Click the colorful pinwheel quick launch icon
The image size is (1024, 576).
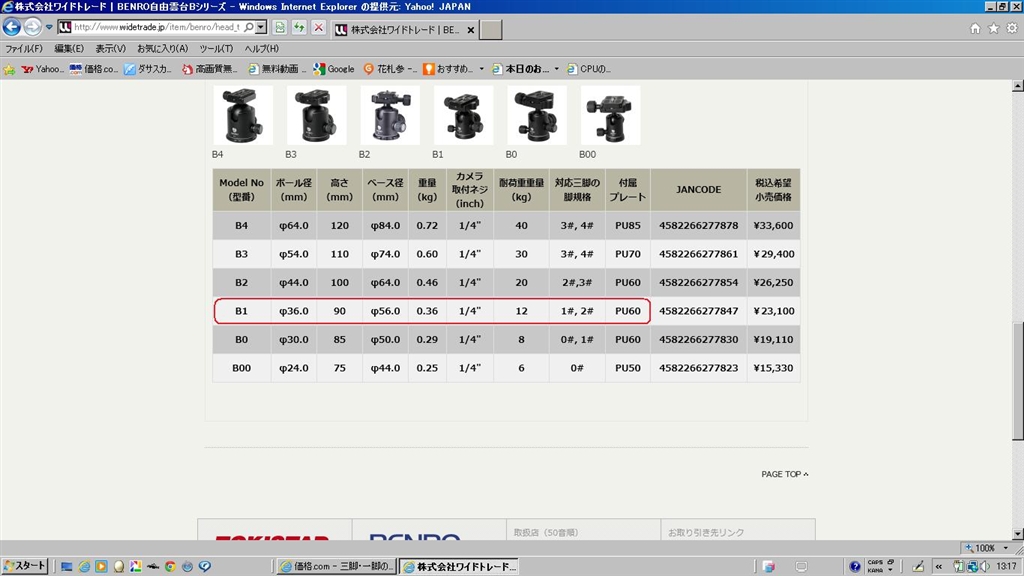pyautogui.click(x=136, y=566)
